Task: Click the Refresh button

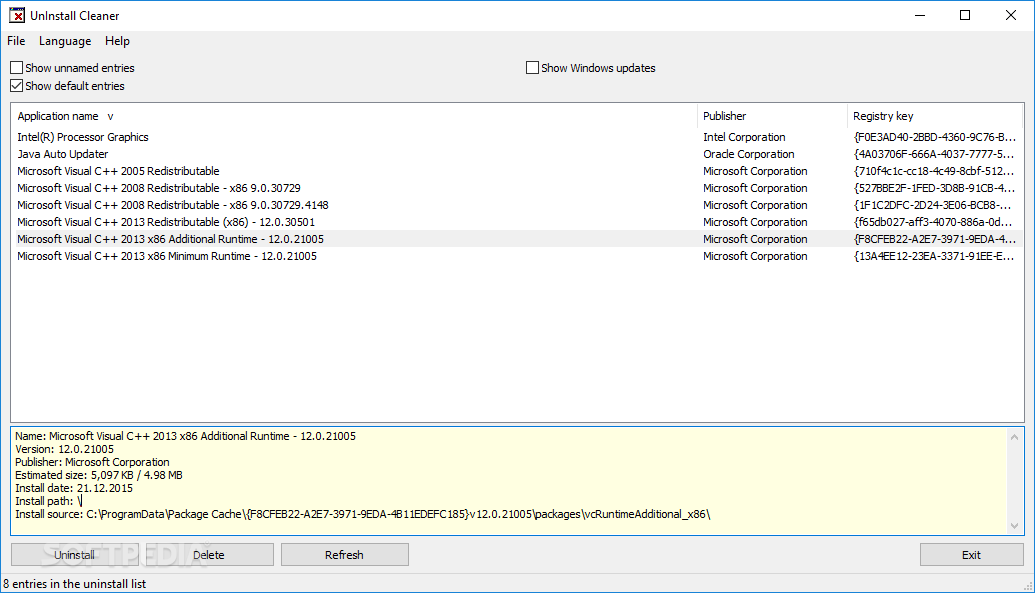Action: [x=345, y=555]
